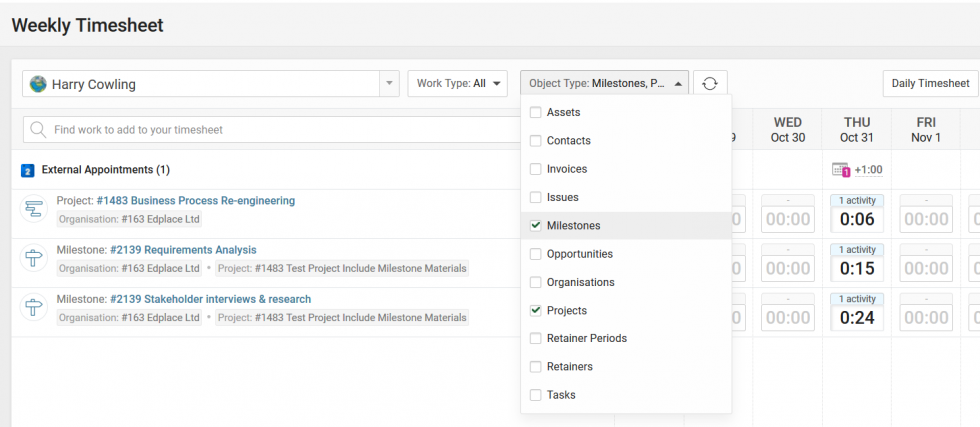Click Project #1483 tag under Stakeholder interviews

pos(342,318)
